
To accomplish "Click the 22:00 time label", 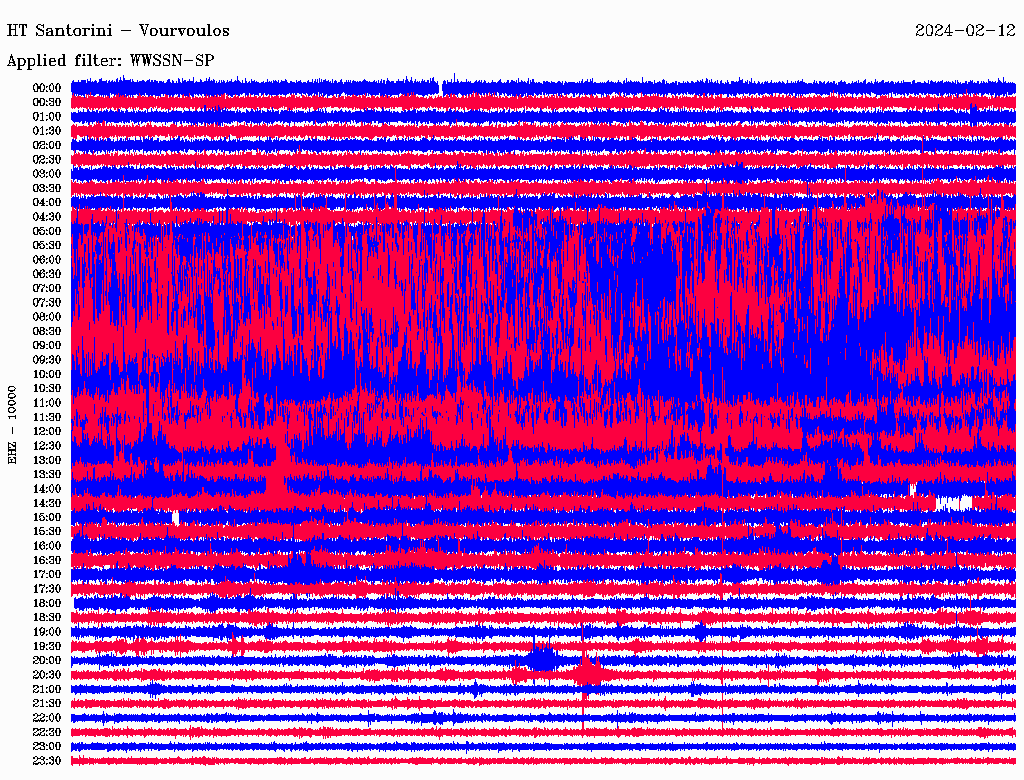I will (x=47, y=718).
